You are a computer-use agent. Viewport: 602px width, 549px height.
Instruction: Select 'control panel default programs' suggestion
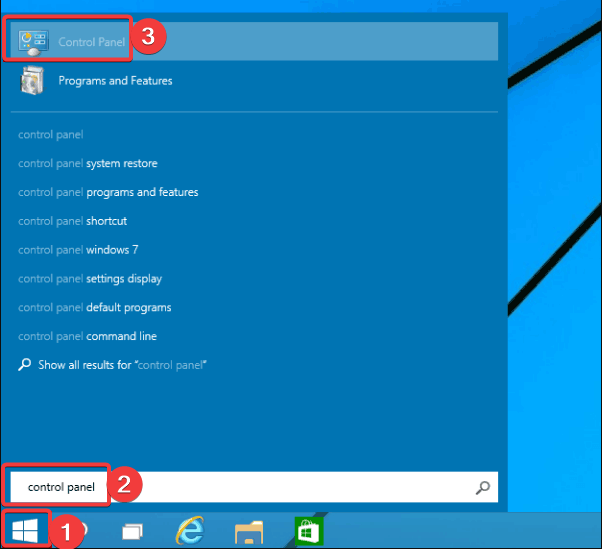point(94,308)
